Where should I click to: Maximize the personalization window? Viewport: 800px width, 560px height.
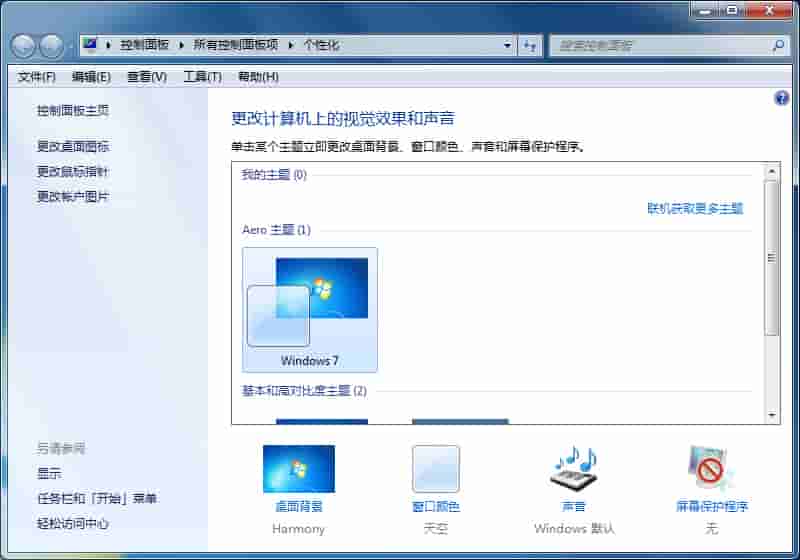732,10
